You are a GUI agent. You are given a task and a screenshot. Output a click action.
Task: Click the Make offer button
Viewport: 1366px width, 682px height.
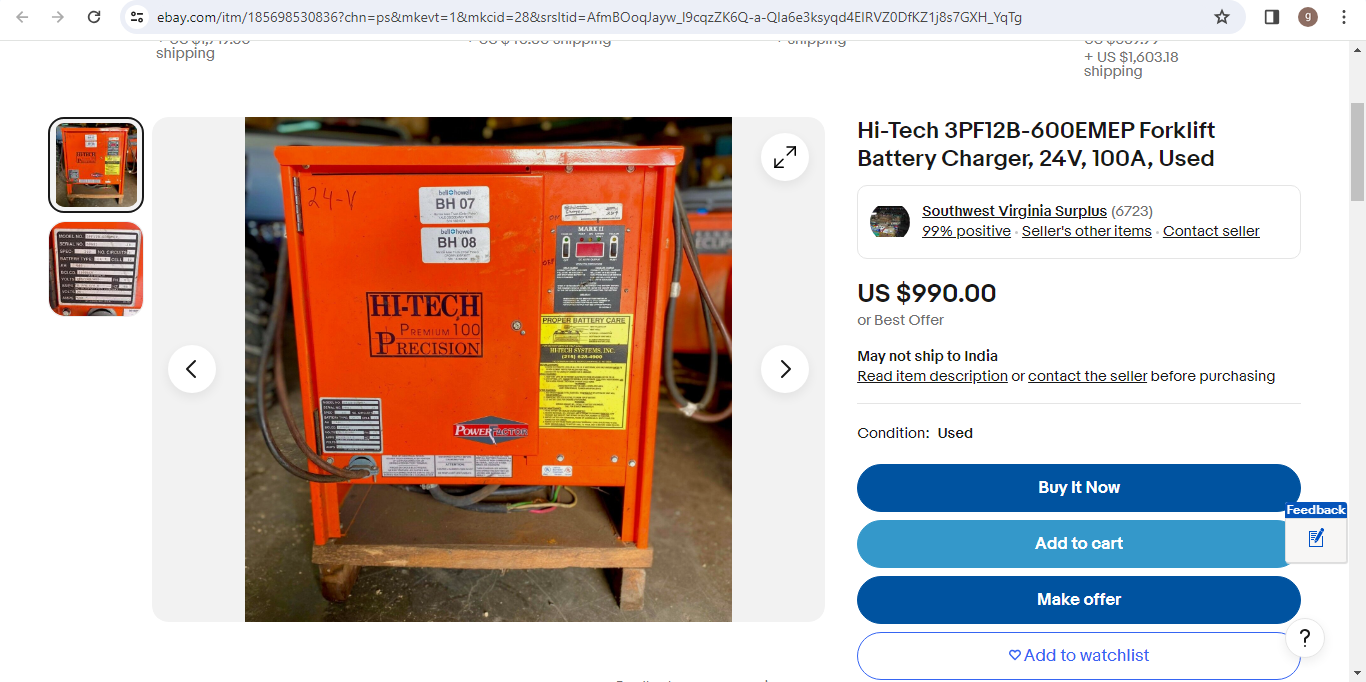pyautogui.click(x=1078, y=599)
